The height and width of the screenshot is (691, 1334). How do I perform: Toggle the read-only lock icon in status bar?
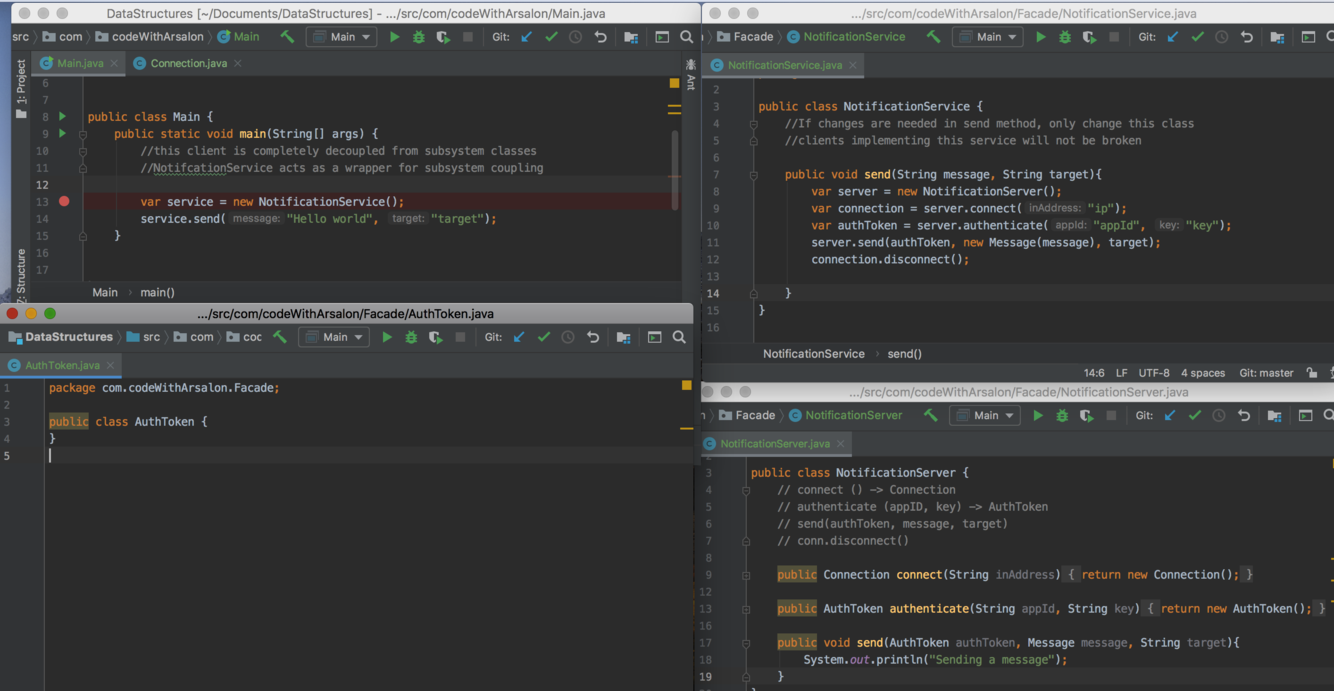[x=1312, y=373]
